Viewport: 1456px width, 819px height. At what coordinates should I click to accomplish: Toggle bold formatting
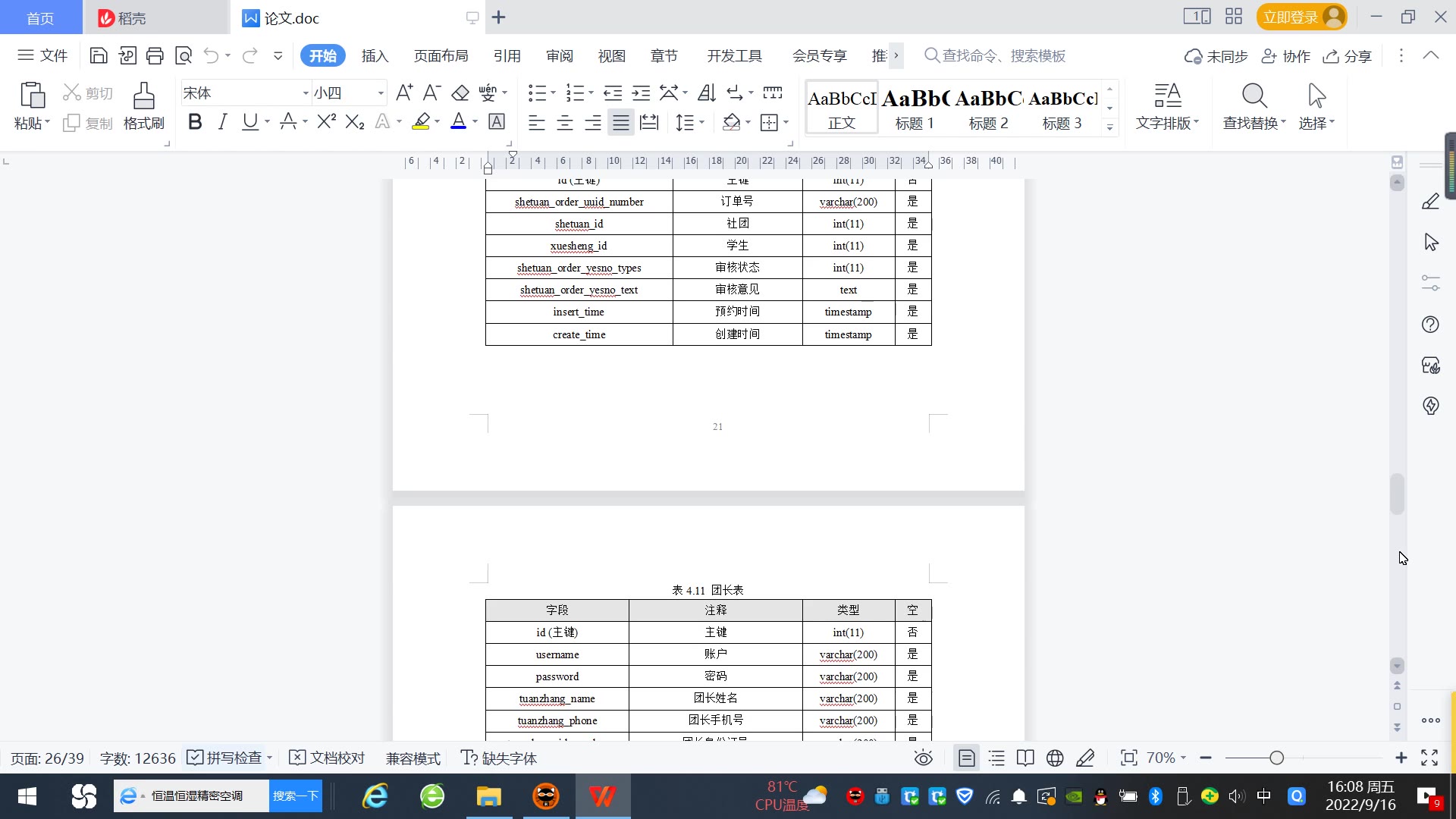tap(195, 121)
